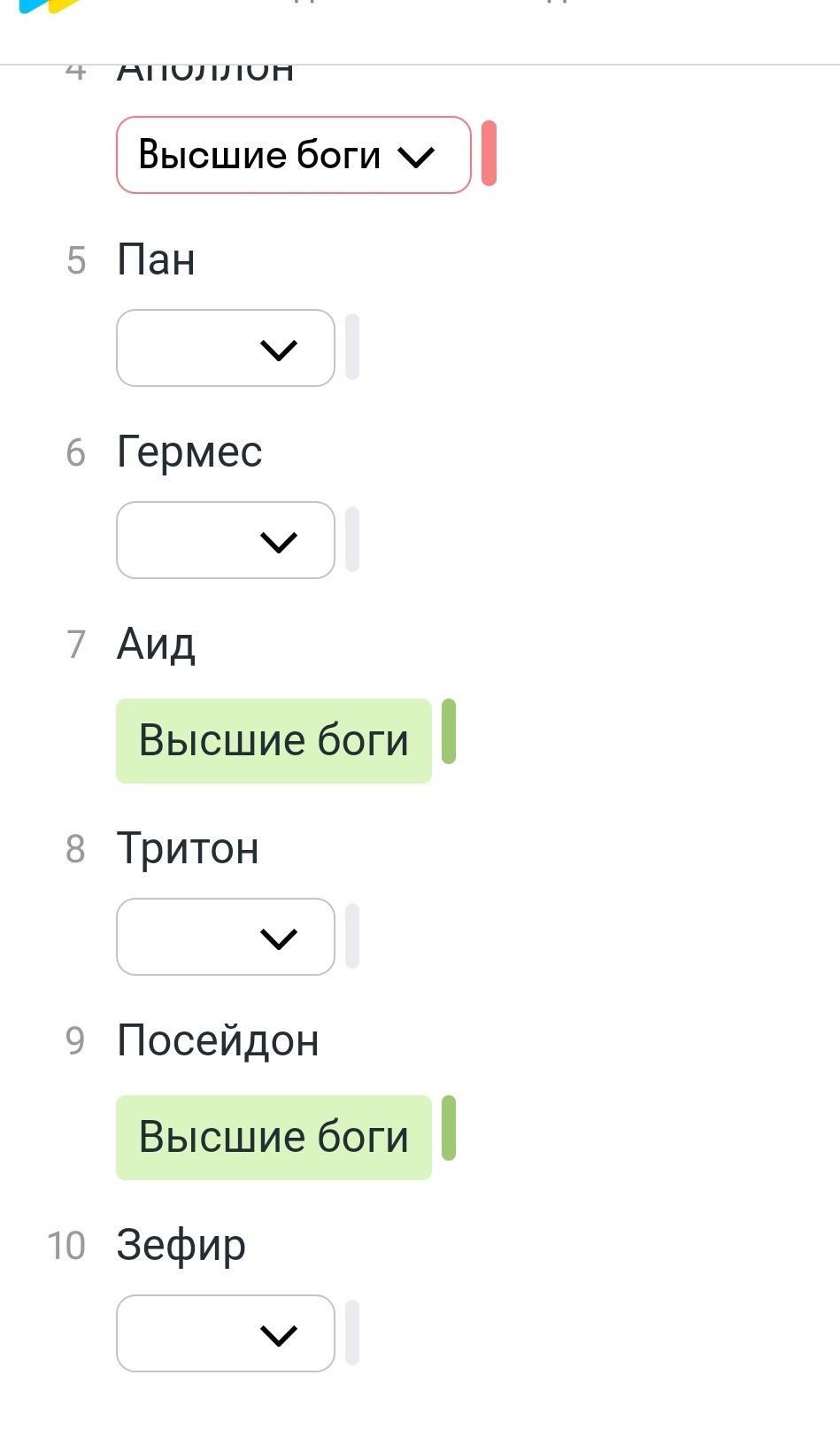Click the gray status bar beside Тритон
This screenshot has height=1437, width=840.
[352, 936]
